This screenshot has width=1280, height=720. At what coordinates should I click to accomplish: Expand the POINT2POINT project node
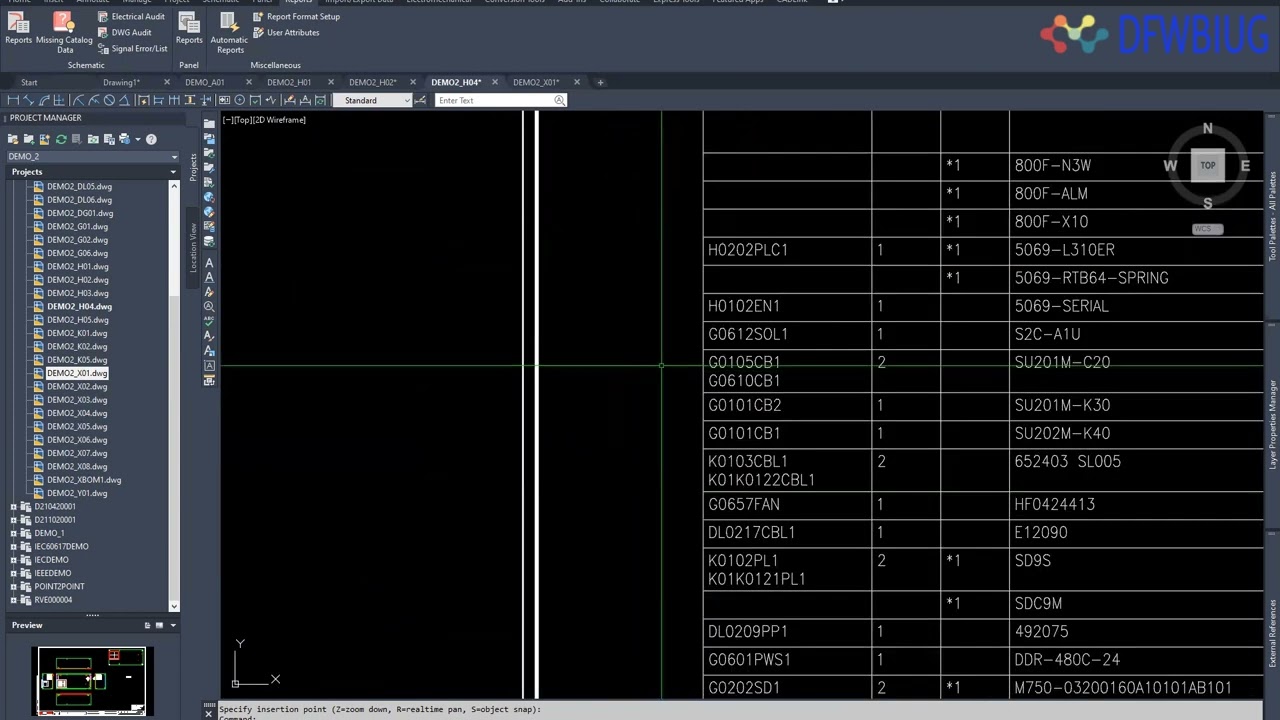pos(13,586)
